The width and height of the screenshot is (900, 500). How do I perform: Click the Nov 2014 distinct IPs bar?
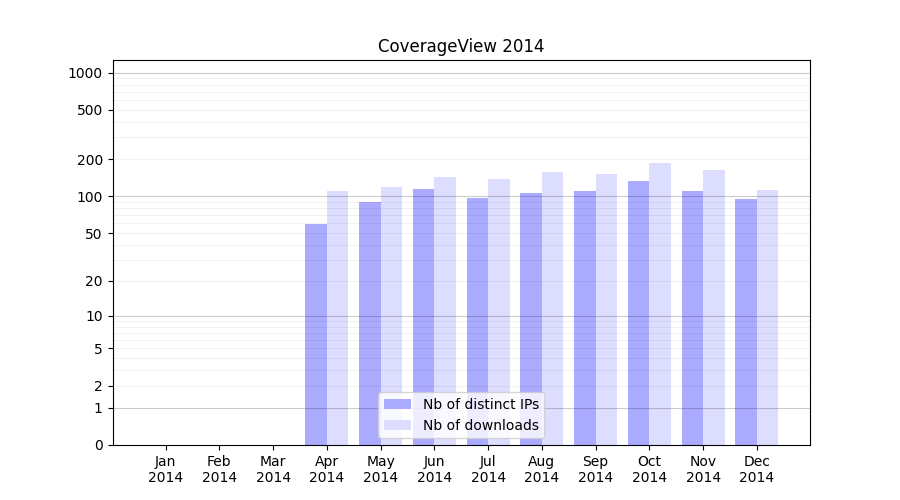[x=692, y=318]
